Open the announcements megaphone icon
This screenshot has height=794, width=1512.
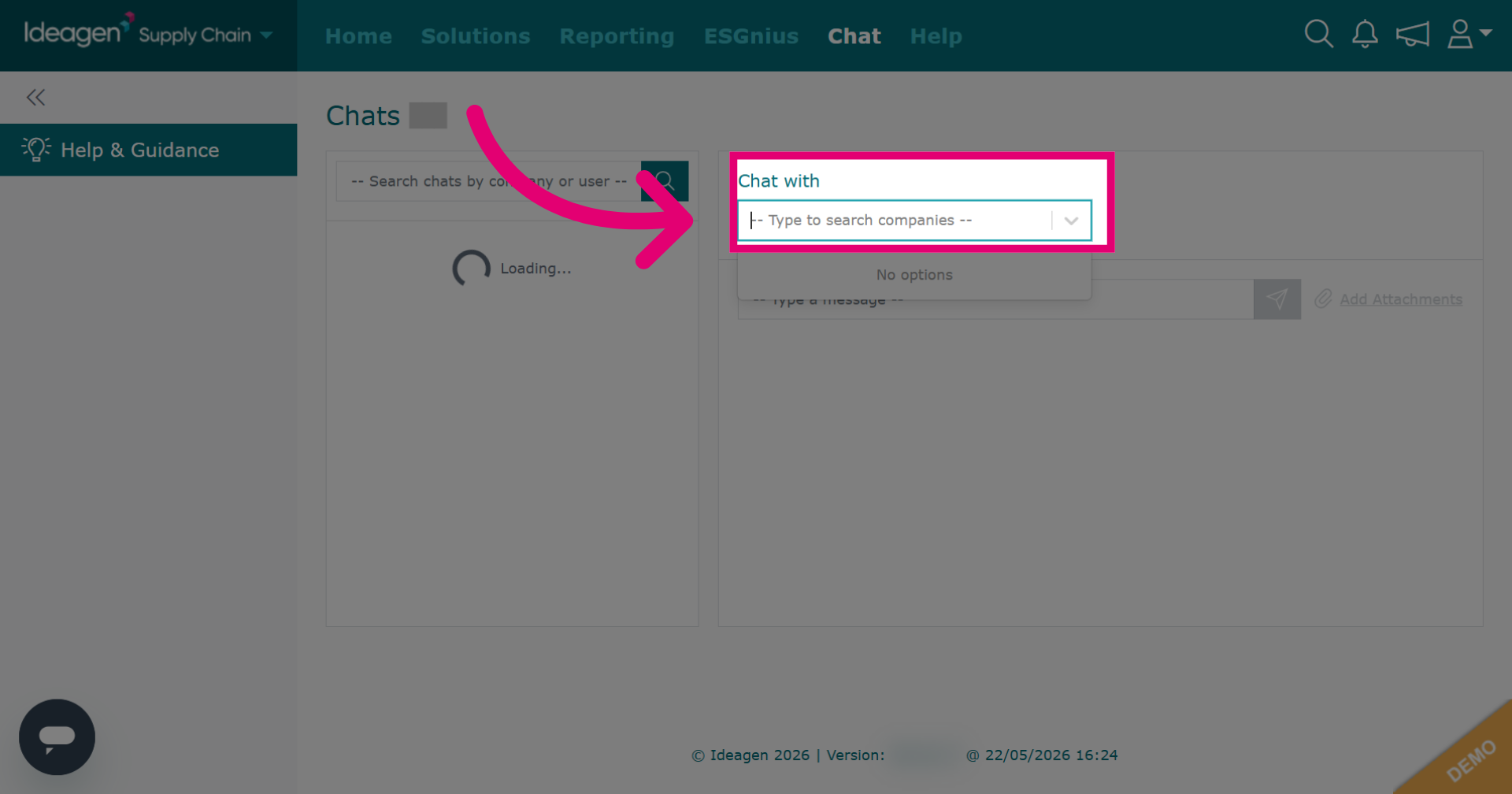point(1412,35)
